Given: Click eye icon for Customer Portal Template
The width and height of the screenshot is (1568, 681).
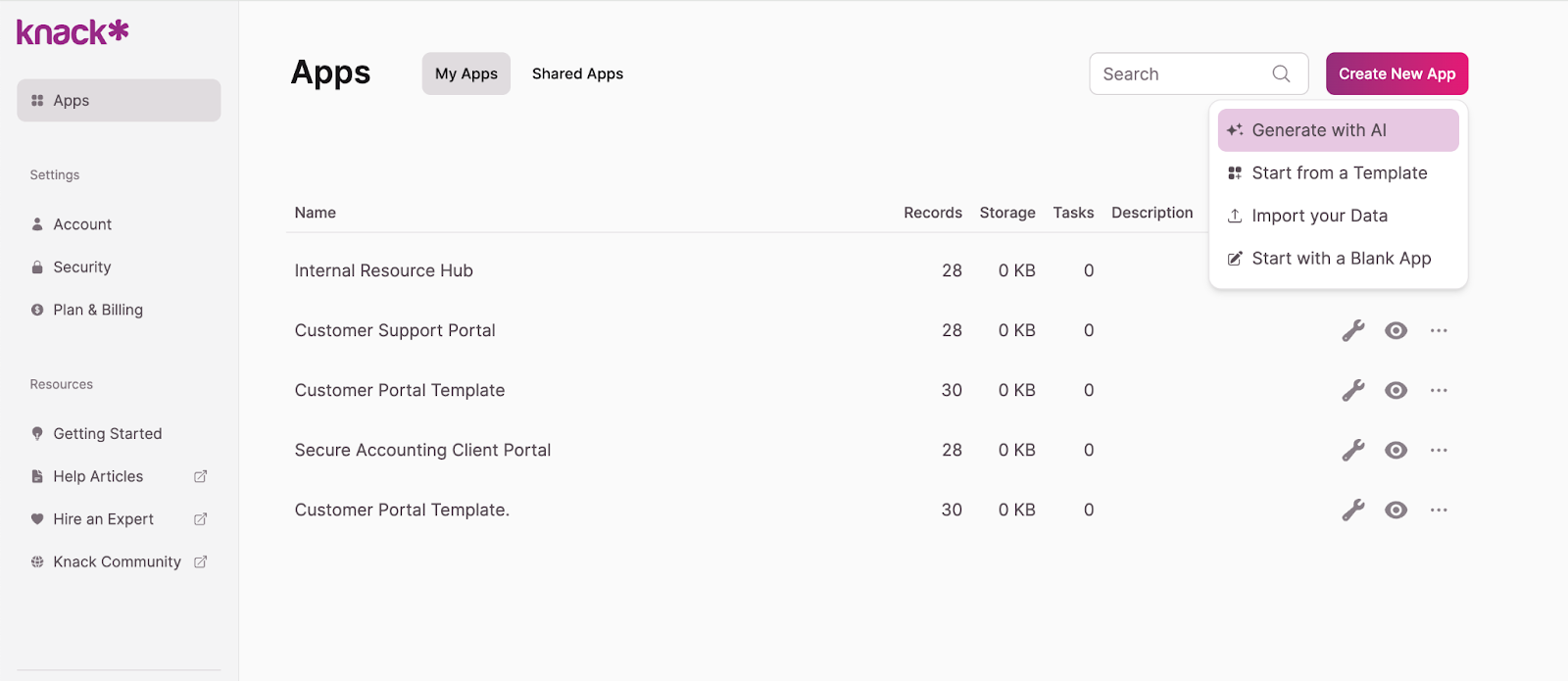Looking at the screenshot, I should 1396,391.
